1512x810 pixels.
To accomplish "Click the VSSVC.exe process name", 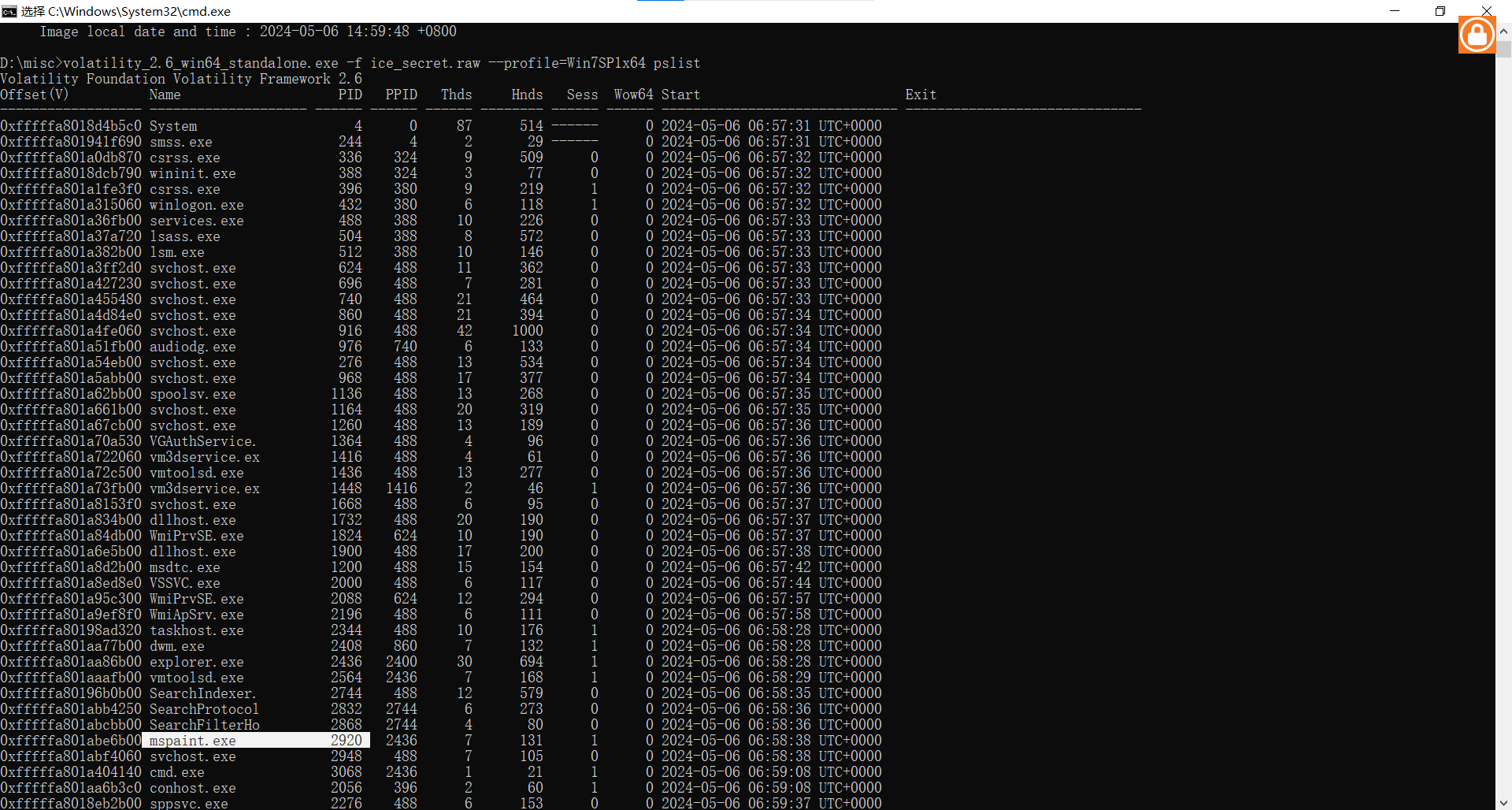I will point(185,583).
